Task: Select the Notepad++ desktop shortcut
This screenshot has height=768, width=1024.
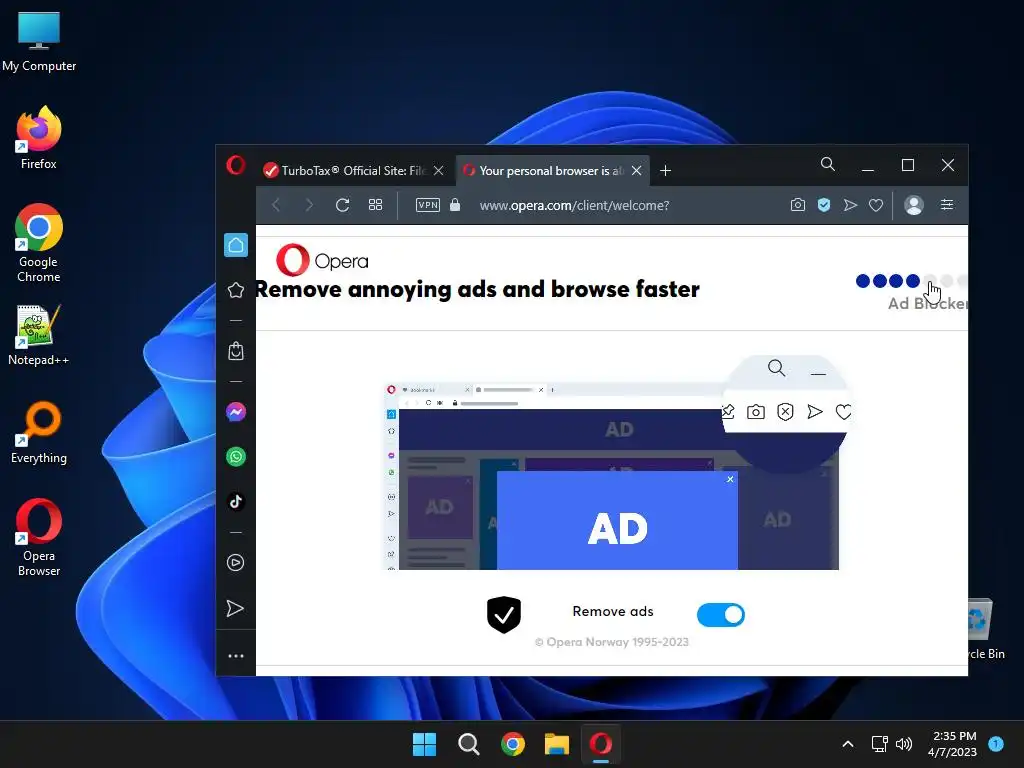Action: pos(39,335)
